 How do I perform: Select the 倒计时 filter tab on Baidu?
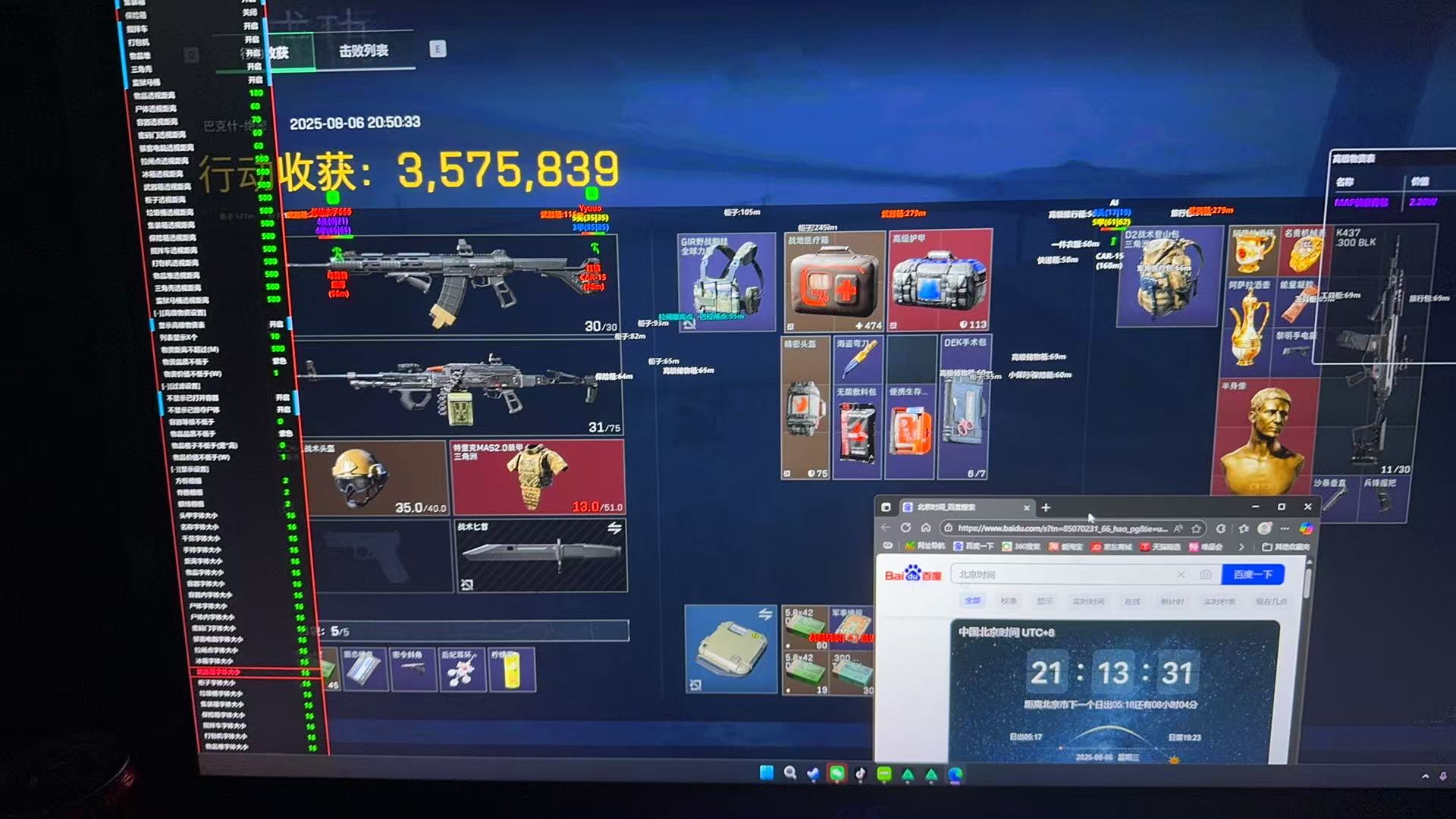[x=1172, y=601]
